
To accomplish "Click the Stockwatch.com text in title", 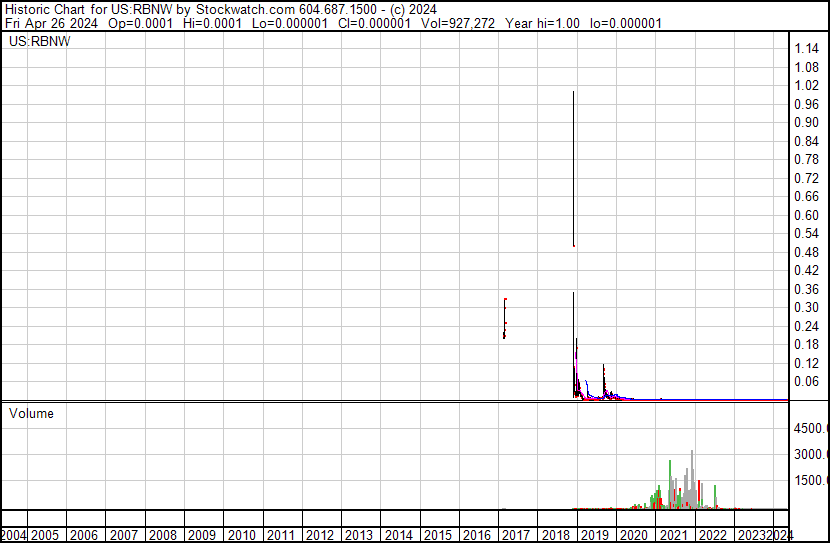I will click(246, 10).
